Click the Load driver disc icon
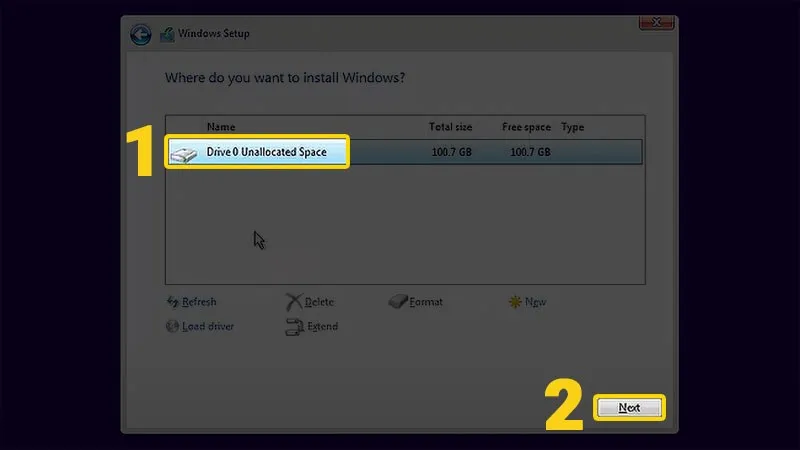The height and width of the screenshot is (450, 800). click(173, 326)
